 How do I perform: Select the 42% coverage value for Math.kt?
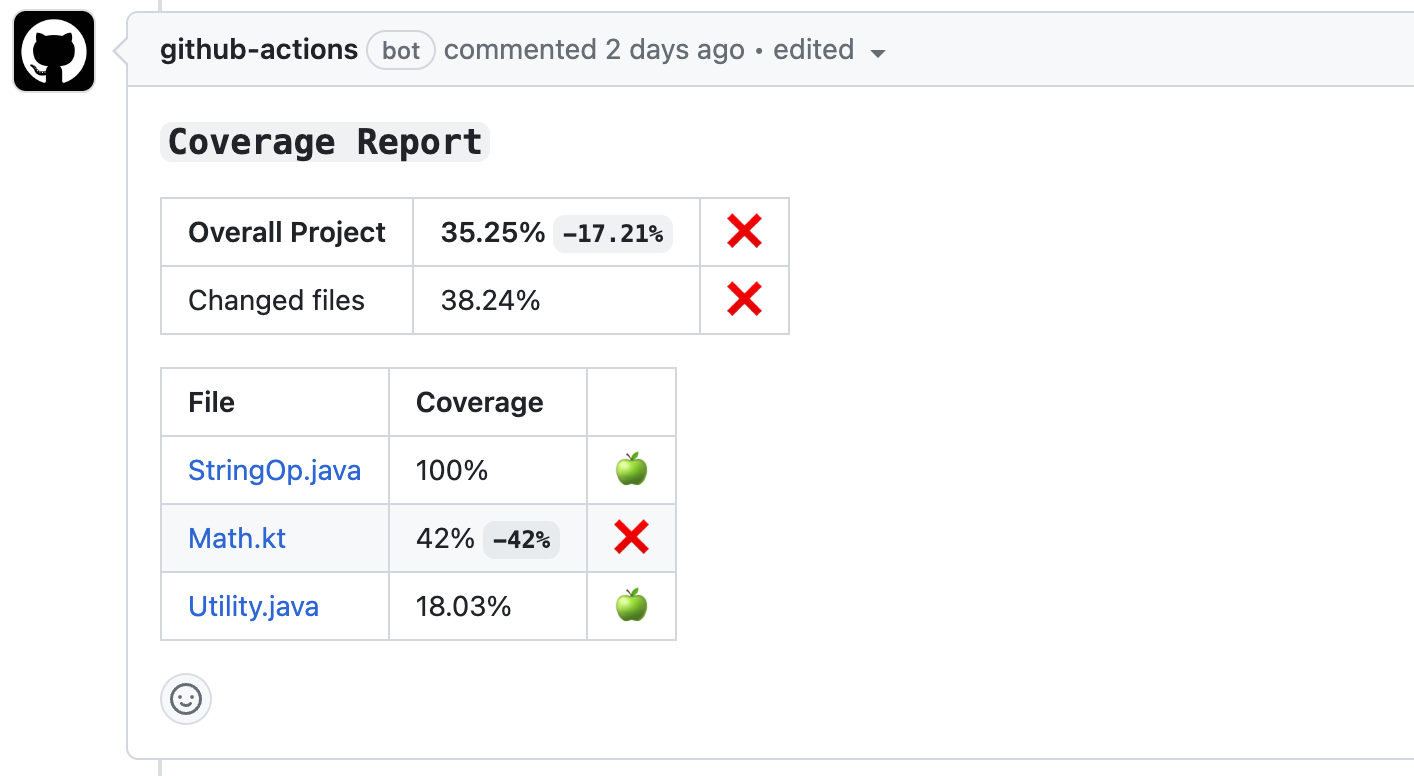tap(446, 538)
